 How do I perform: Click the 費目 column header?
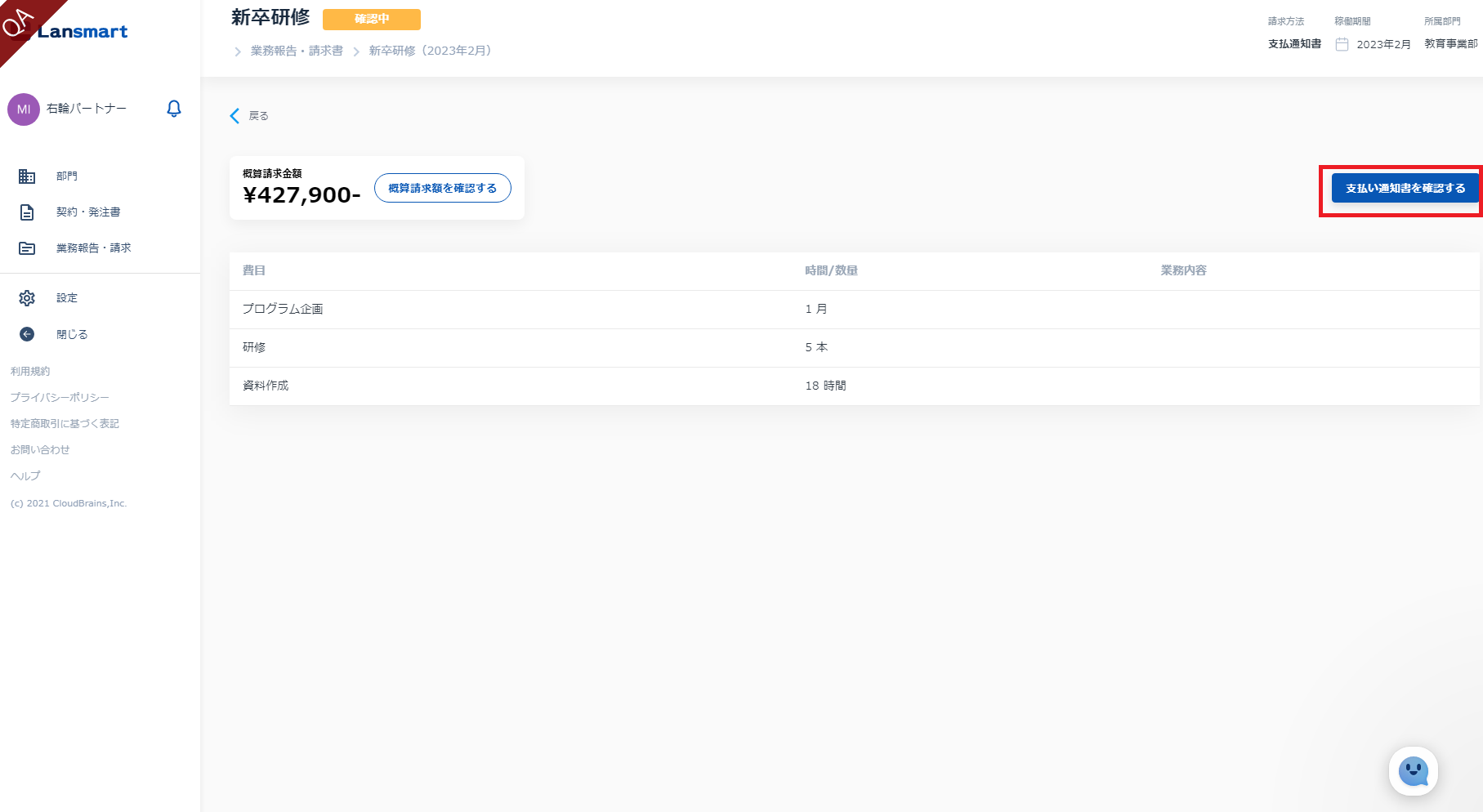[x=254, y=270]
